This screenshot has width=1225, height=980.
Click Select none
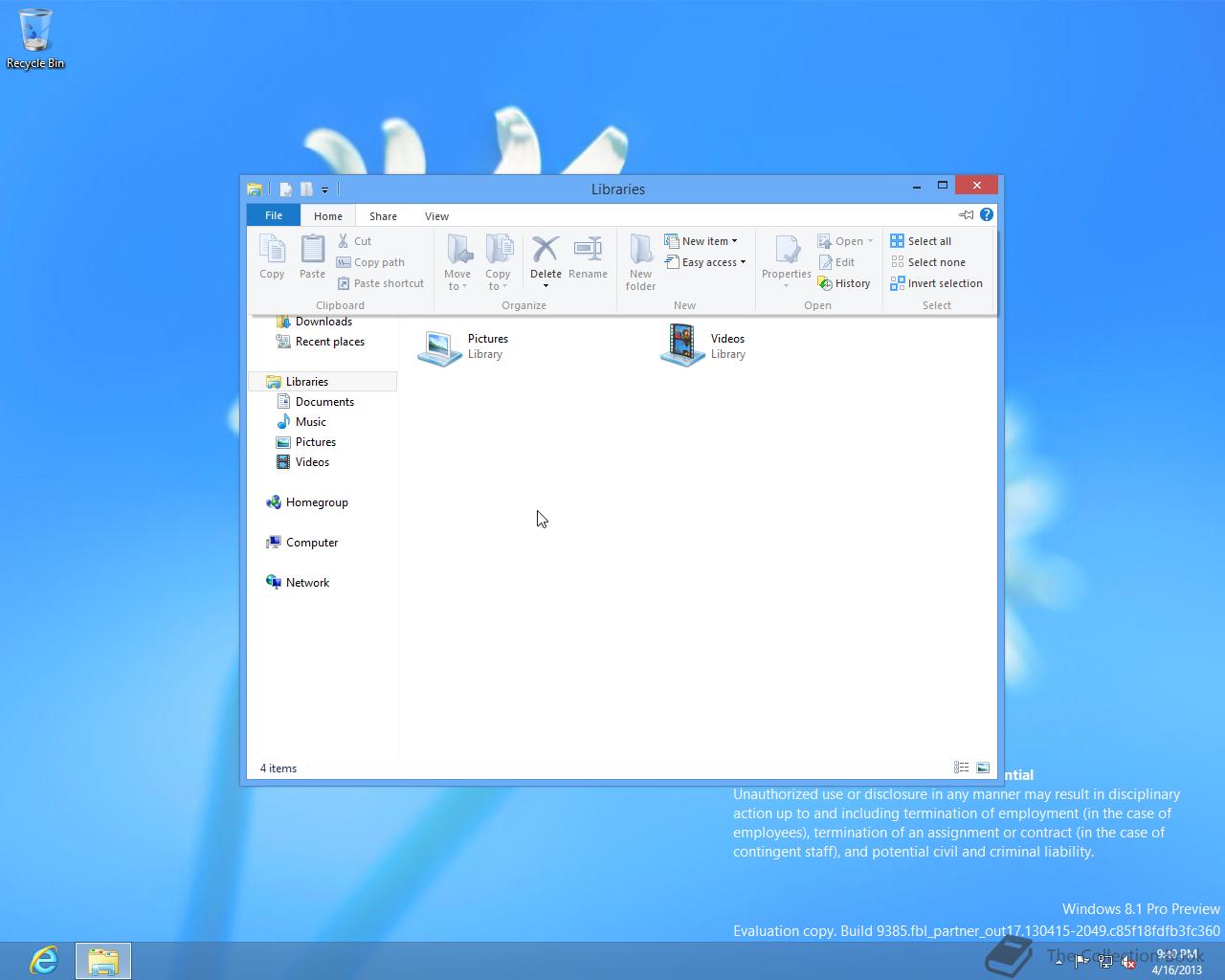(927, 262)
